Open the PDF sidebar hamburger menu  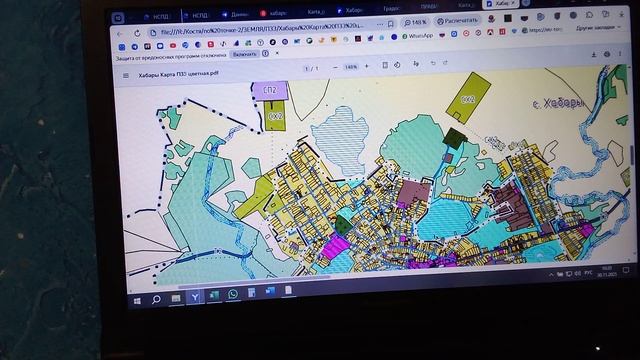click(126, 76)
